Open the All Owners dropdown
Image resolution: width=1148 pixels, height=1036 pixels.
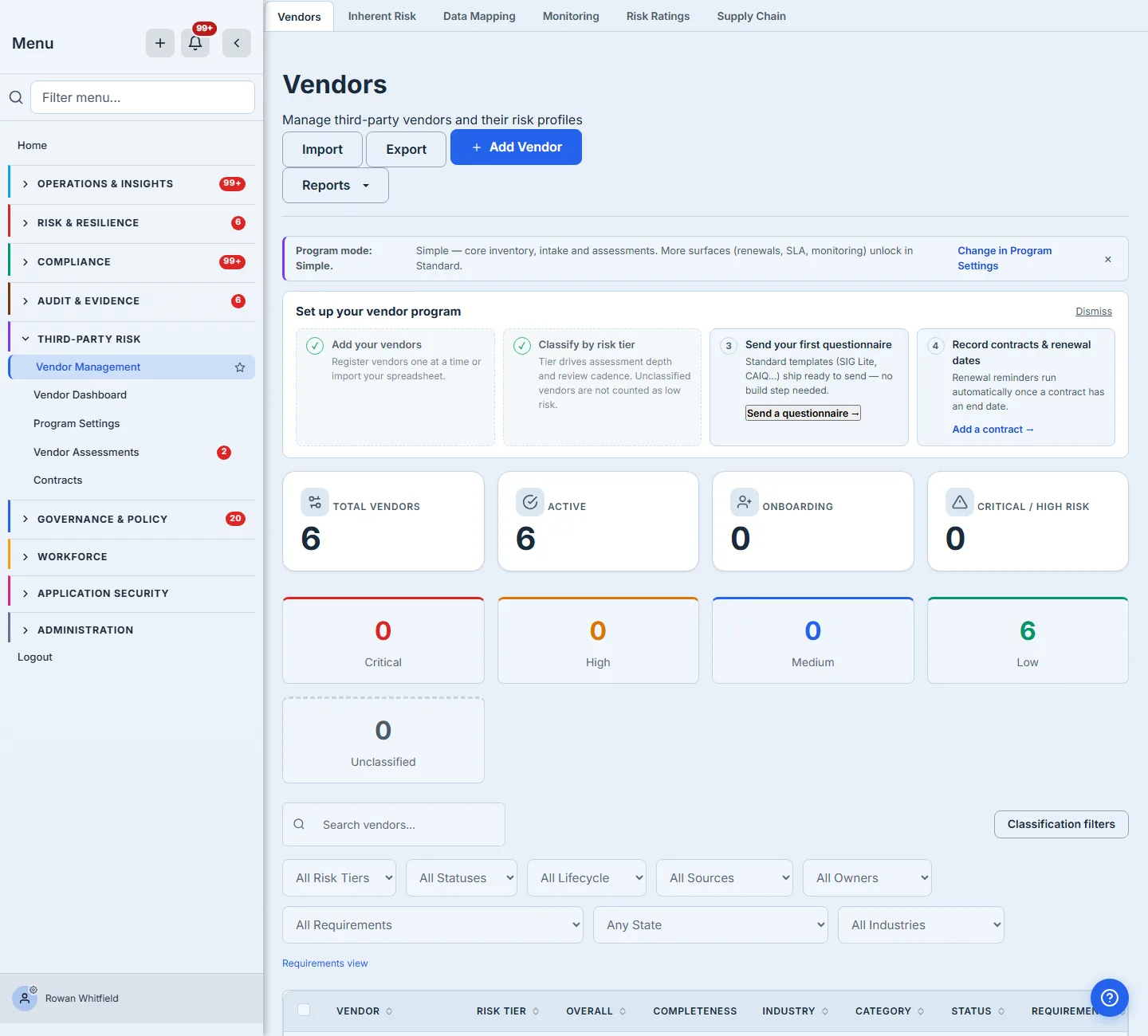(867, 877)
